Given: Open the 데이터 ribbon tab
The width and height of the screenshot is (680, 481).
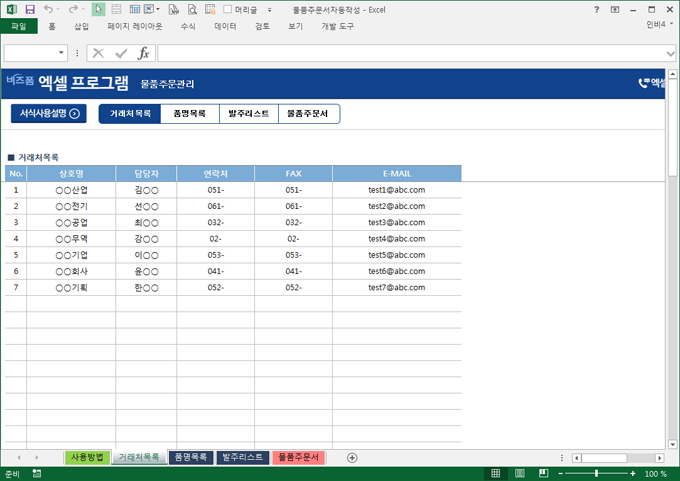Looking at the screenshot, I should point(226,26).
